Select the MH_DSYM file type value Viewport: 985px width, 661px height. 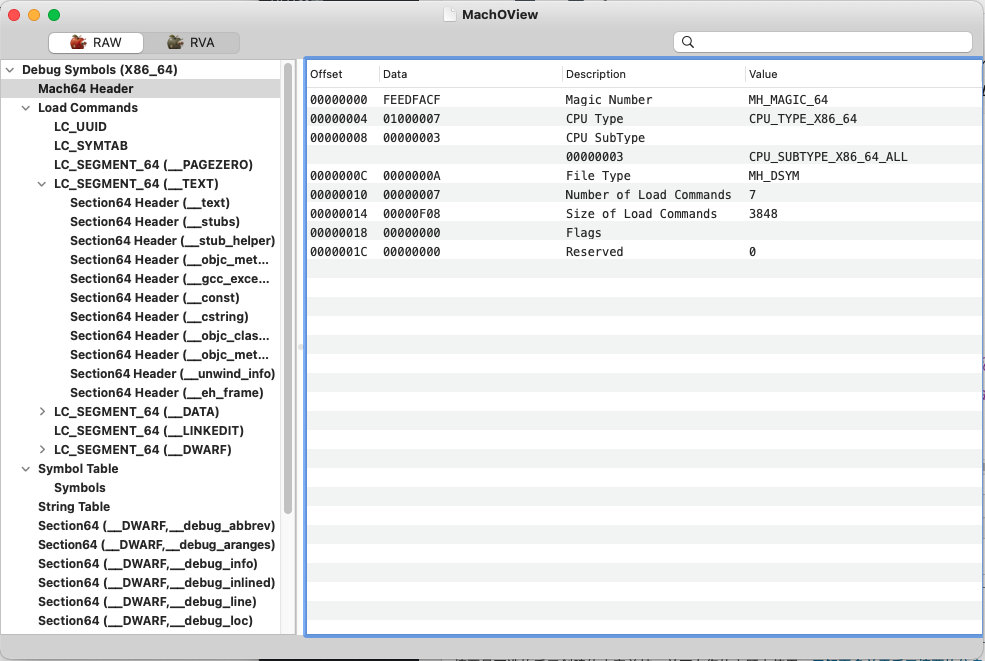tap(774, 176)
